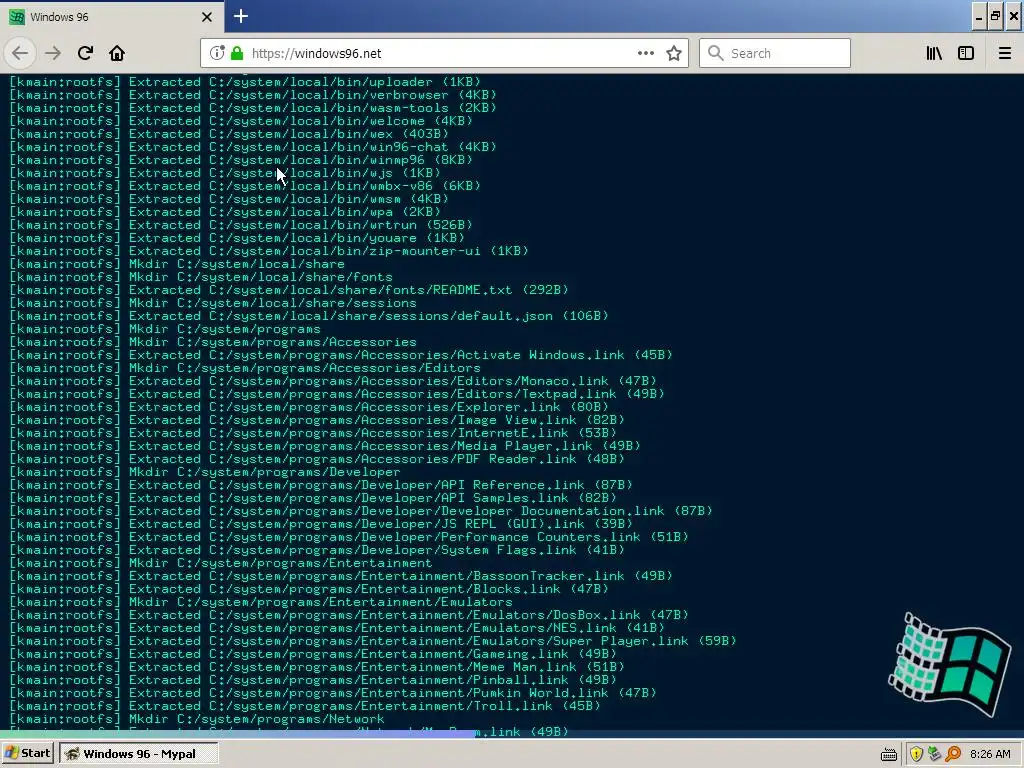Reload the Windows 96 page
1024x768 pixels.
[85, 53]
